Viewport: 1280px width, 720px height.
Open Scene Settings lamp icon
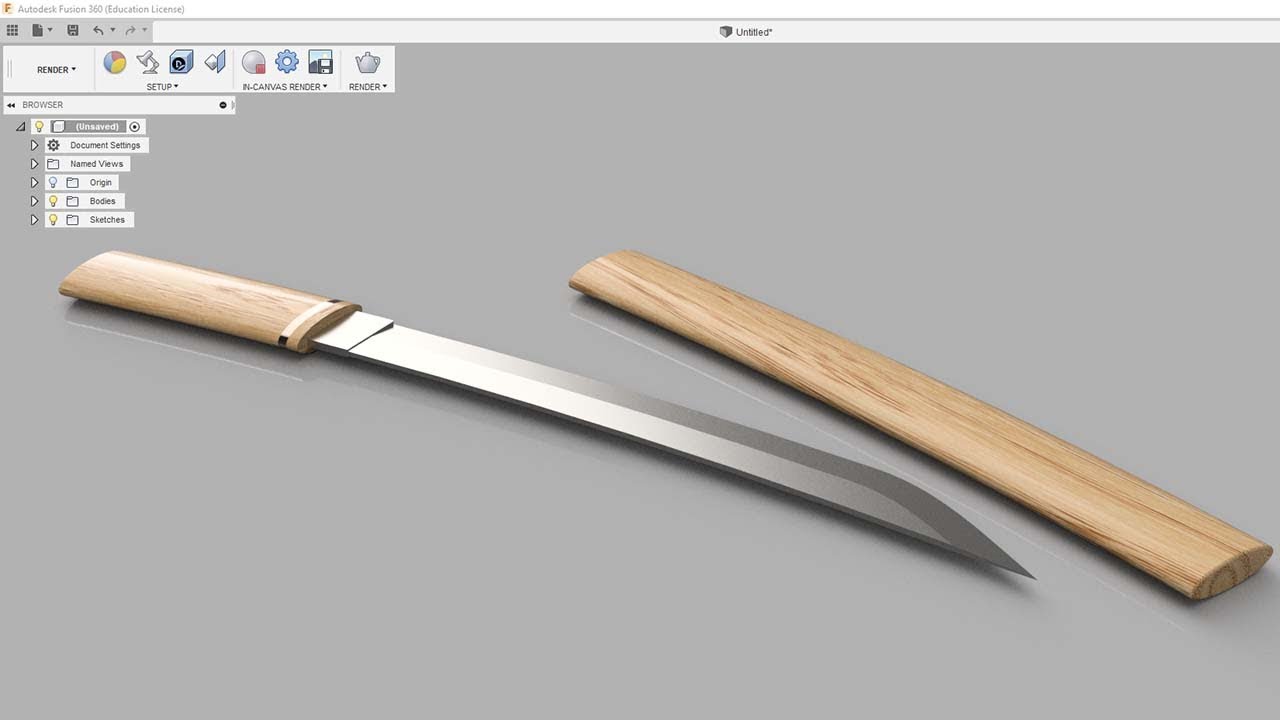[x=148, y=62]
